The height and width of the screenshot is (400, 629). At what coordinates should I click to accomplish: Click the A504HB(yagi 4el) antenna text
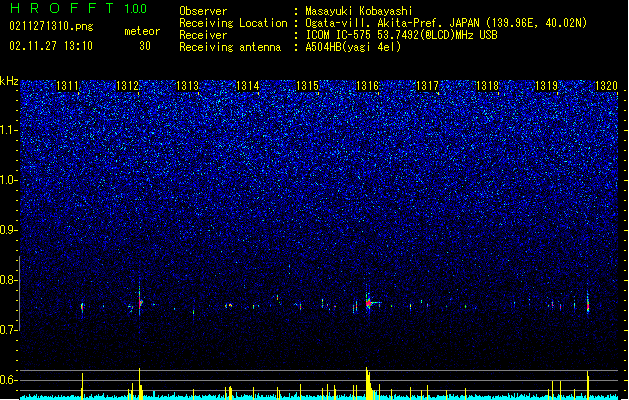point(353,47)
